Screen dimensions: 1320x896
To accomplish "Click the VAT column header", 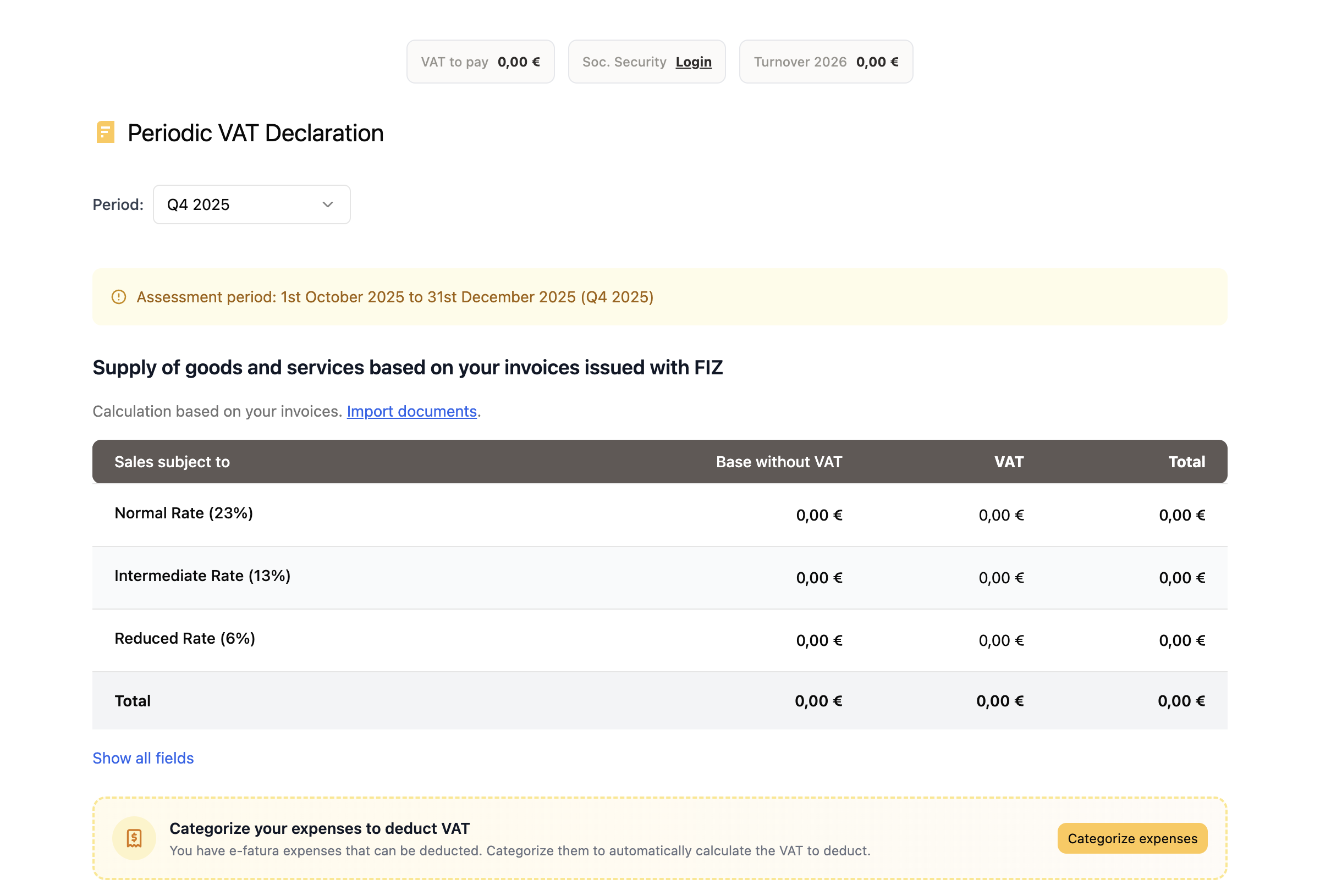I will (1009, 462).
